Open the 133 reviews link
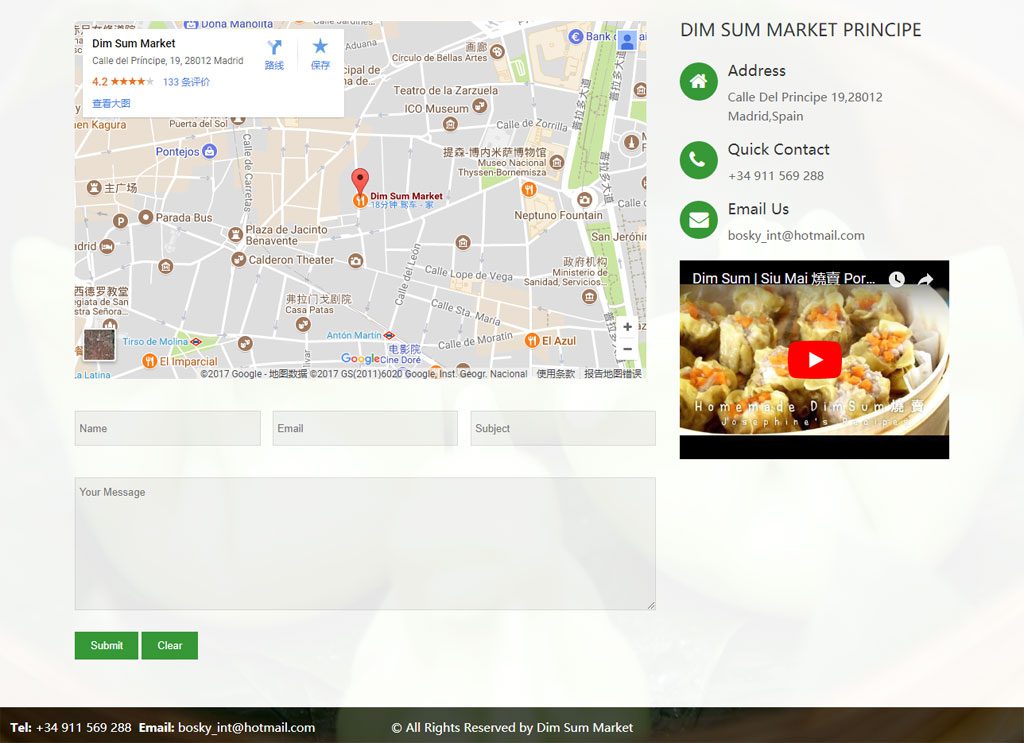Screen dimensions: 1024x743 pyautogui.click(x=186, y=82)
